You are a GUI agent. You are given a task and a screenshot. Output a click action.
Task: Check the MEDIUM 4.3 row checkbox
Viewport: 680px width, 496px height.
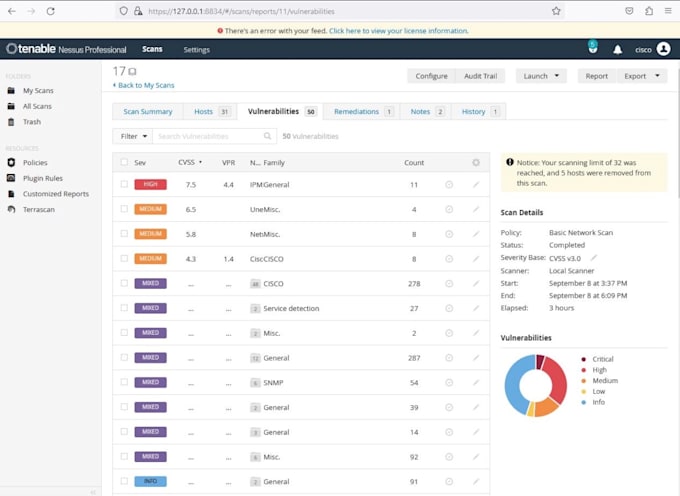click(x=124, y=258)
